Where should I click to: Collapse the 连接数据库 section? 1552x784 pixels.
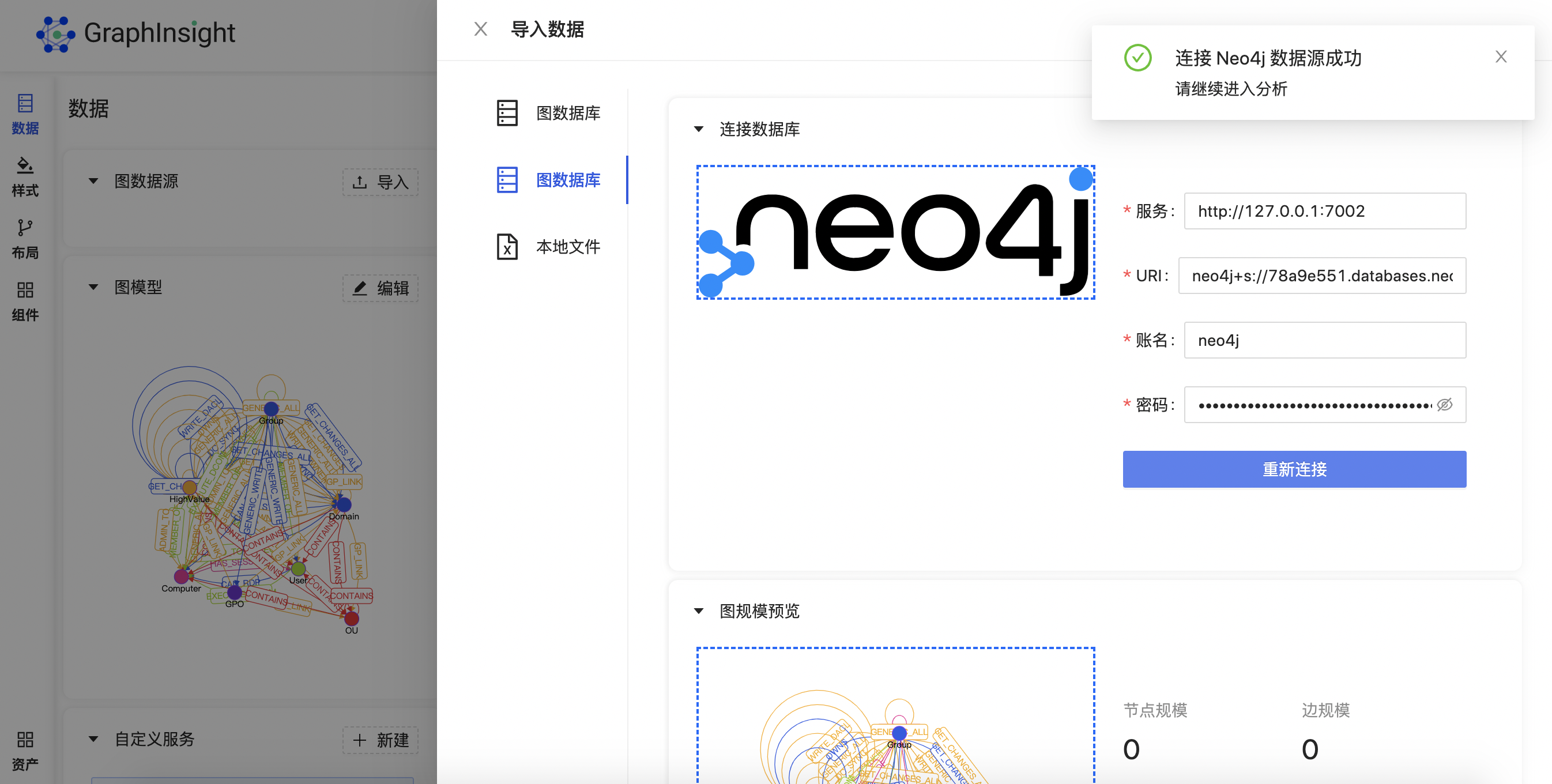(698, 129)
